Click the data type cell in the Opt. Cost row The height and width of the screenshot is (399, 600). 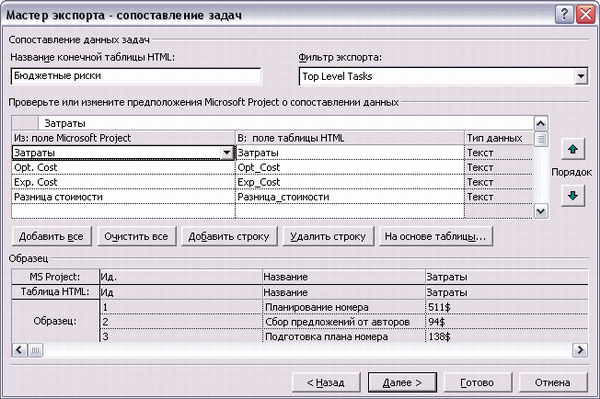pos(499,168)
